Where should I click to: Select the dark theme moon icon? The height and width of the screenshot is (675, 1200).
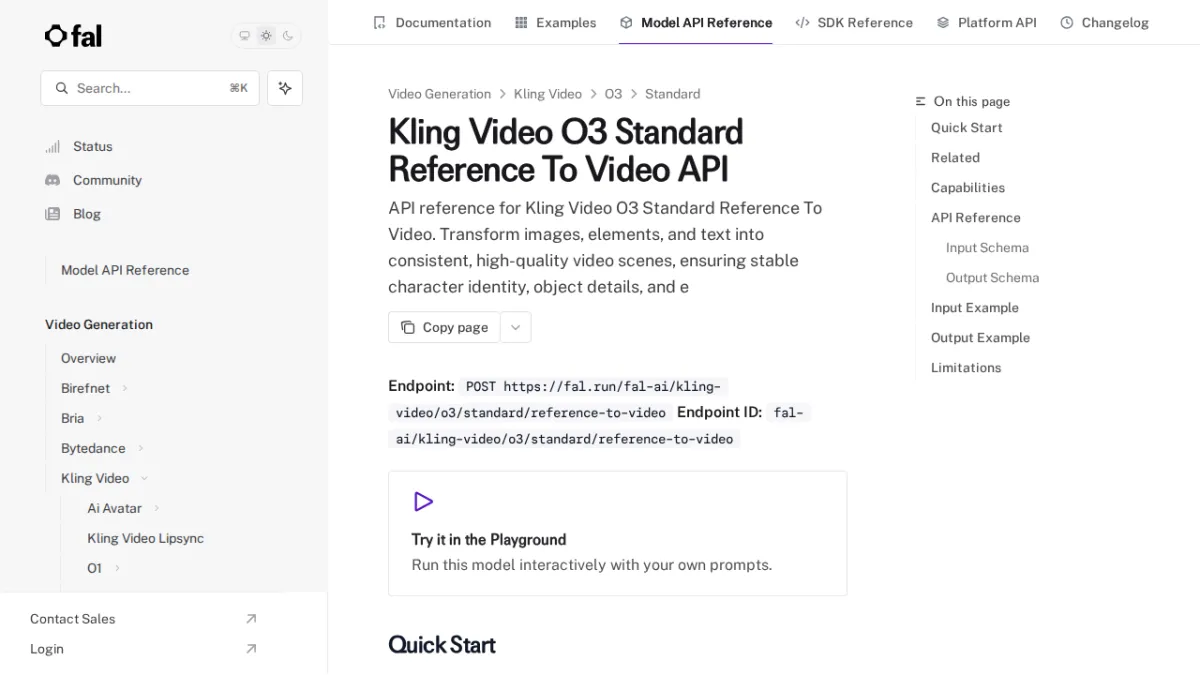click(x=288, y=36)
